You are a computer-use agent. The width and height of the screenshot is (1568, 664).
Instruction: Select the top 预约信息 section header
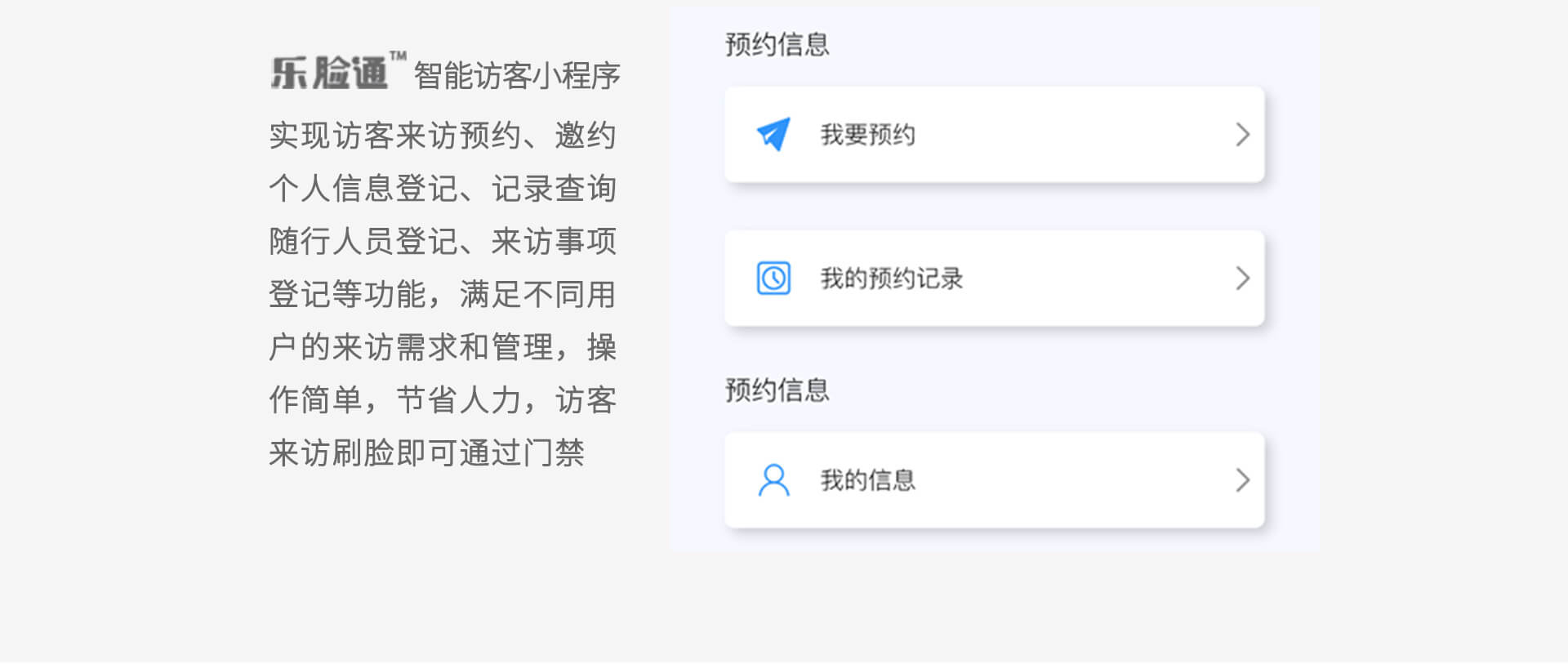click(777, 46)
